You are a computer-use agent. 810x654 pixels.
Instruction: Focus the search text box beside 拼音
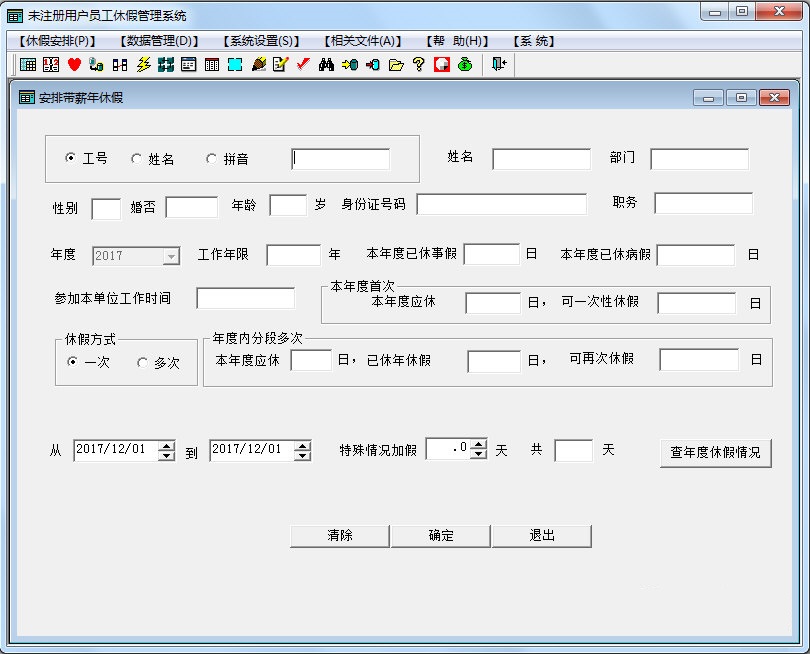[x=340, y=159]
